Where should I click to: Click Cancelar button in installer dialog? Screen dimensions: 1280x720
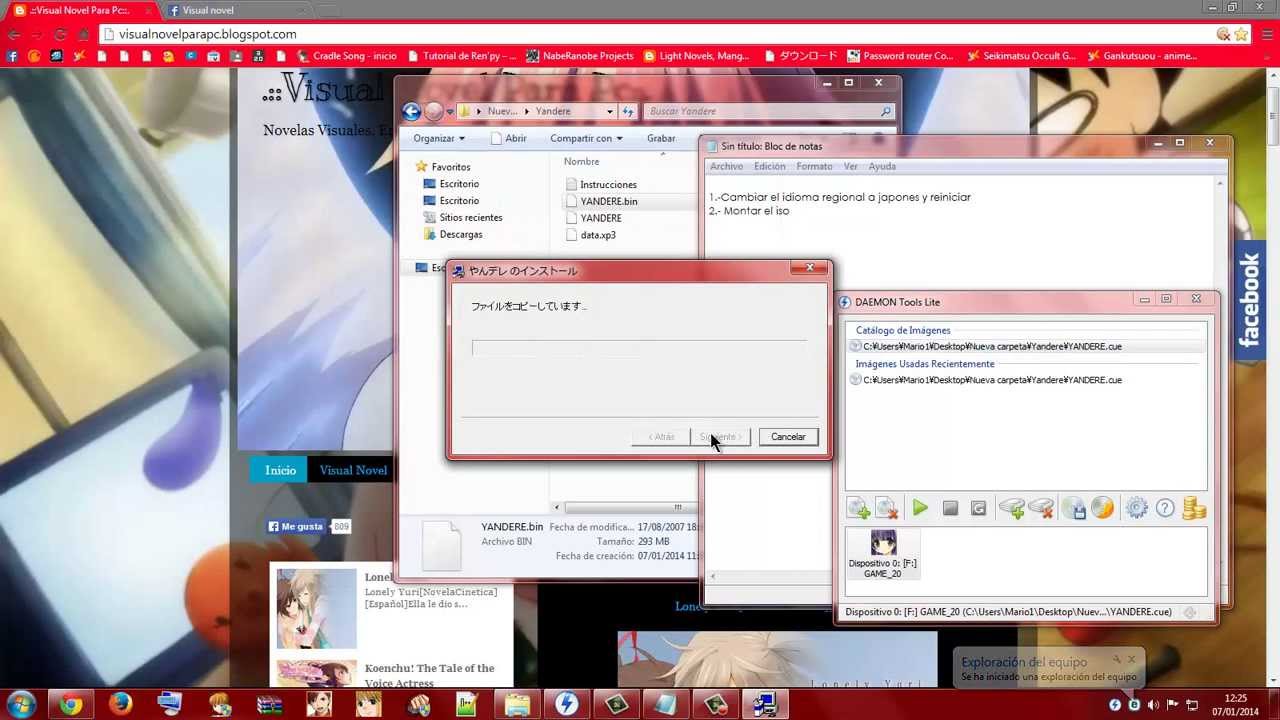point(788,437)
